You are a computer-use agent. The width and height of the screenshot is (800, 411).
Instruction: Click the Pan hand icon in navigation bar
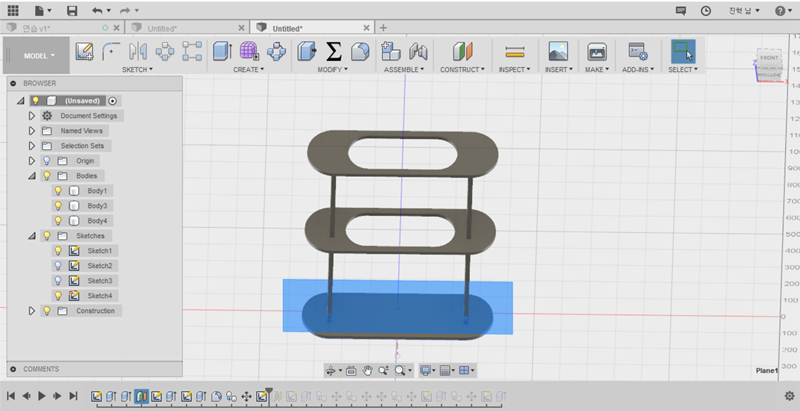[367, 370]
